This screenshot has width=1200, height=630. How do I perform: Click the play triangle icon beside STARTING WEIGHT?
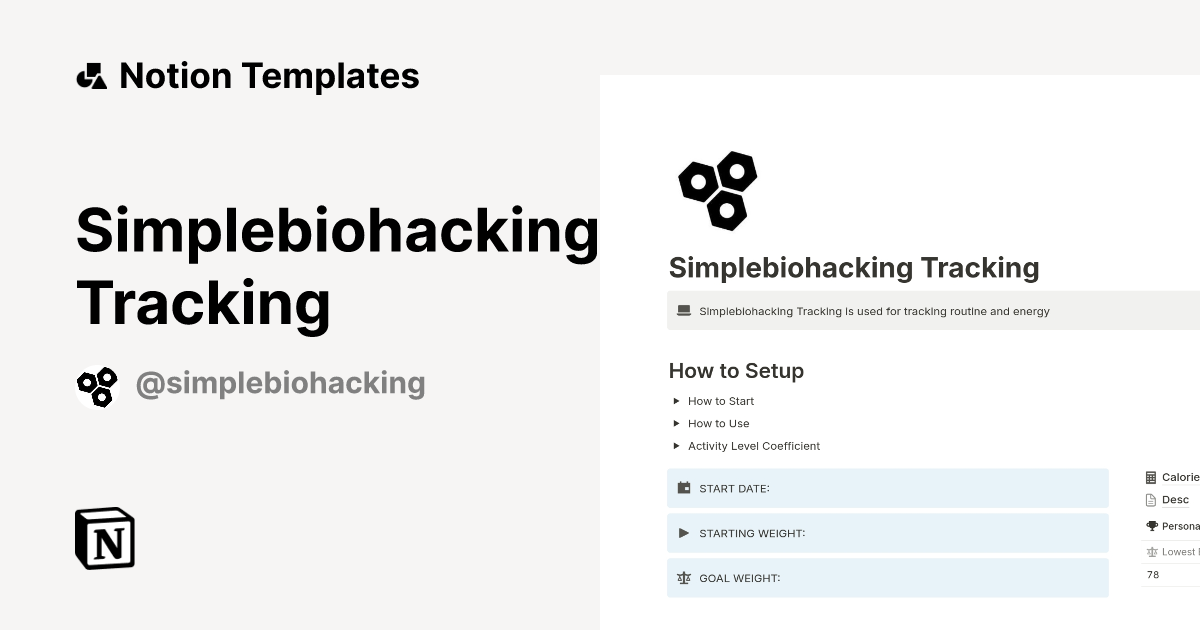point(685,533)
